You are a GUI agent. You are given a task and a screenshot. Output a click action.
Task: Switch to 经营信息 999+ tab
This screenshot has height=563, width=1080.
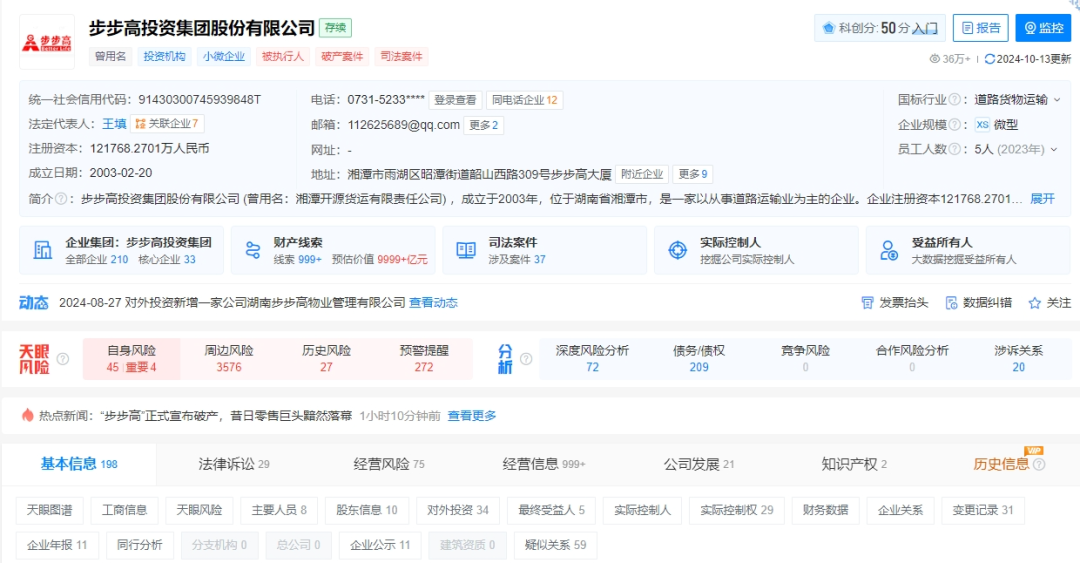tap(543, 464)
